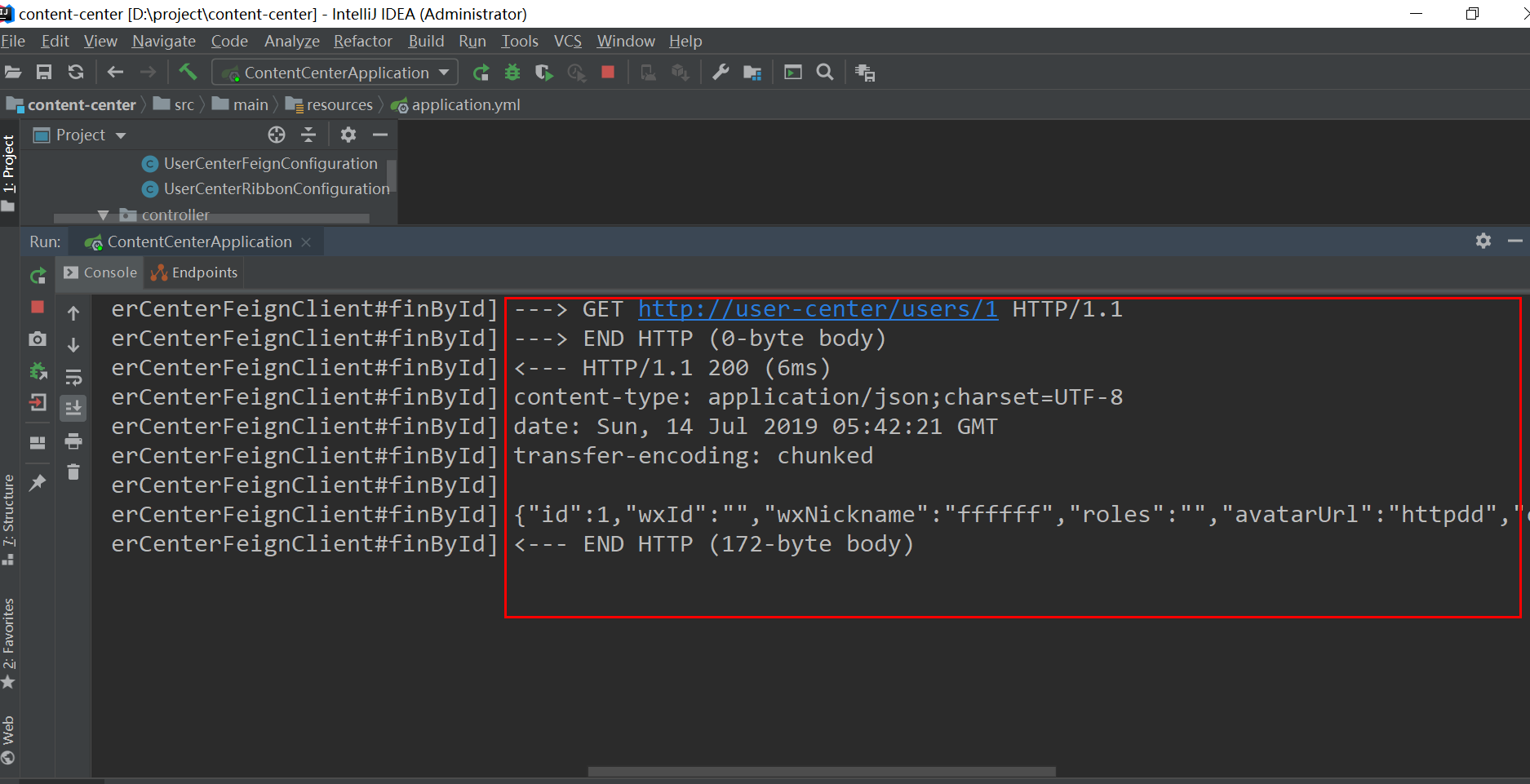Click the green Debug bug icon

pyautogui.click(x=512, y=73)
